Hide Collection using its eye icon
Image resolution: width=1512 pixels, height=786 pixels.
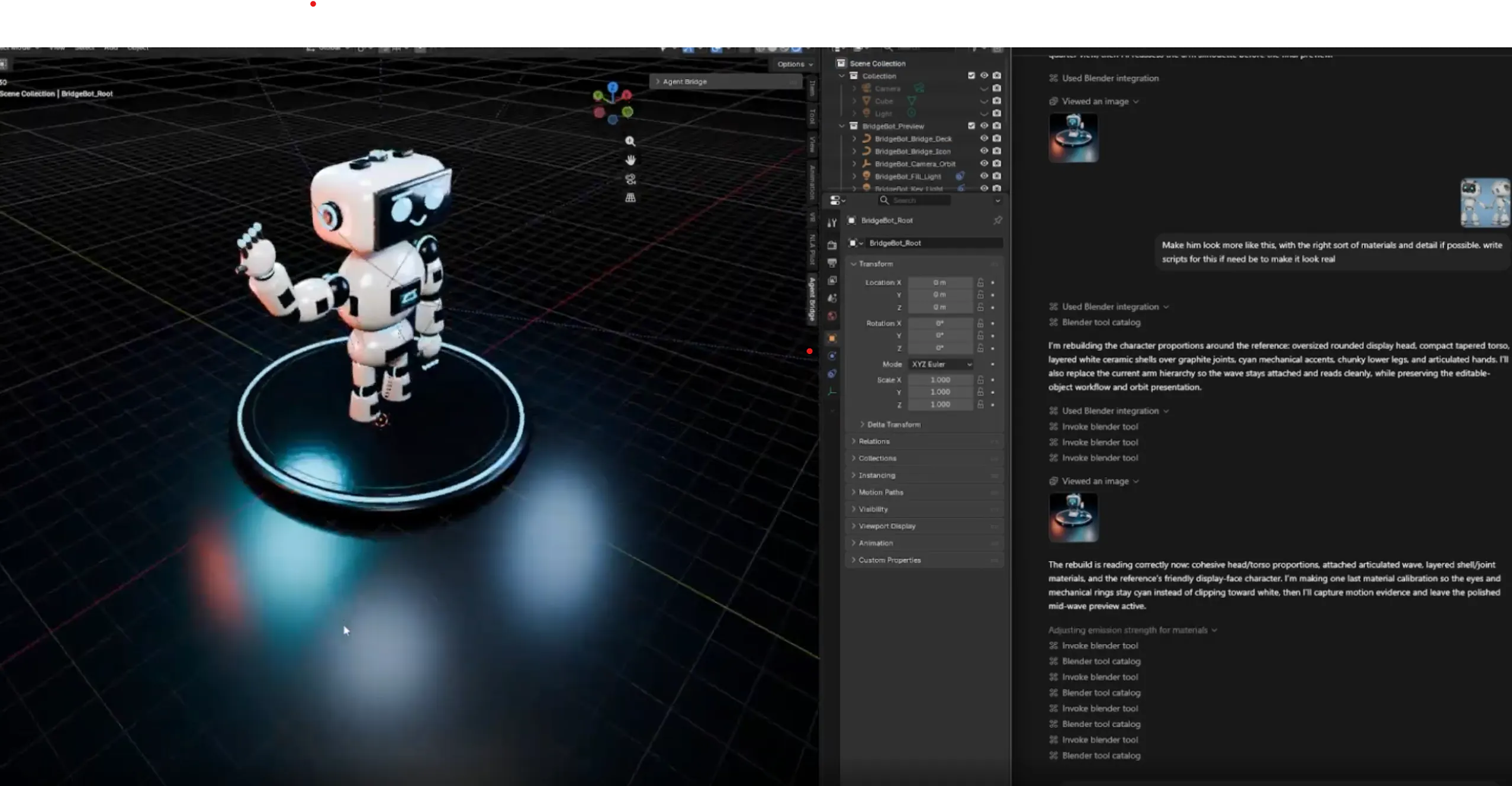click(x=984, y=76)
